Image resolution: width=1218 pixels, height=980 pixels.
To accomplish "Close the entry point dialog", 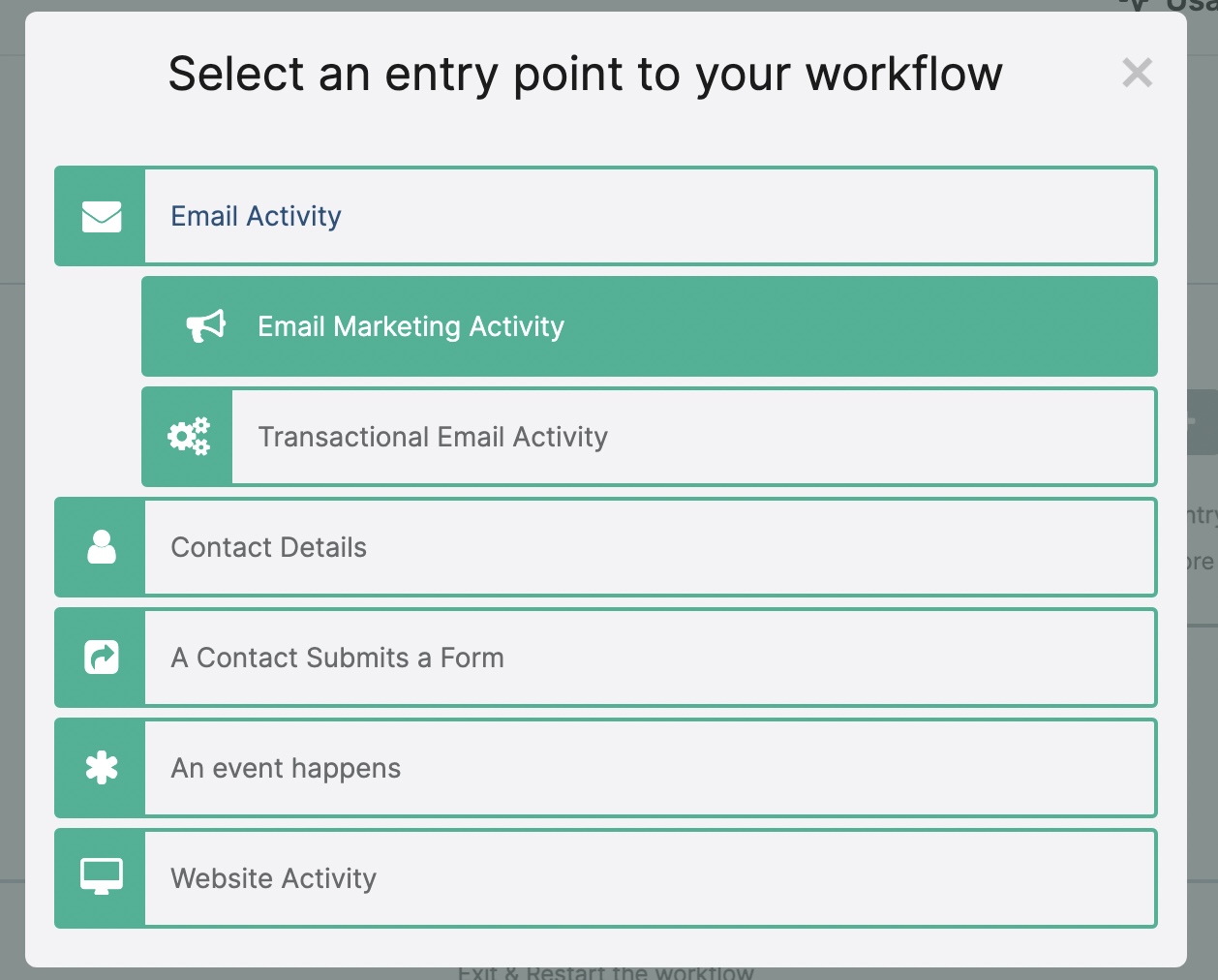I will tap(1137, 73).
